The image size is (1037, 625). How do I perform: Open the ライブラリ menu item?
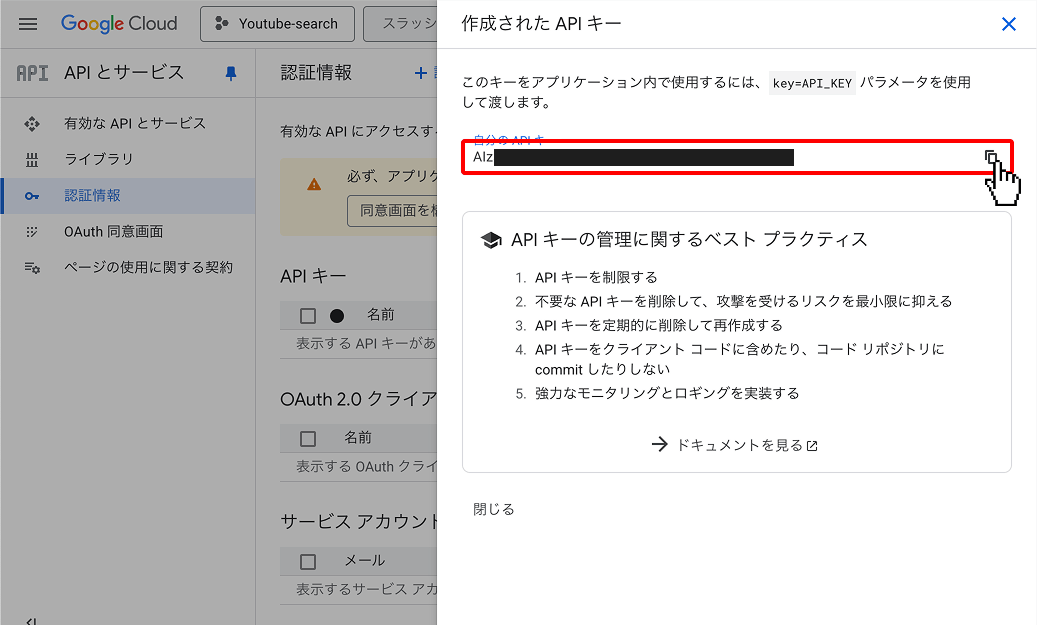click(99, 159)
